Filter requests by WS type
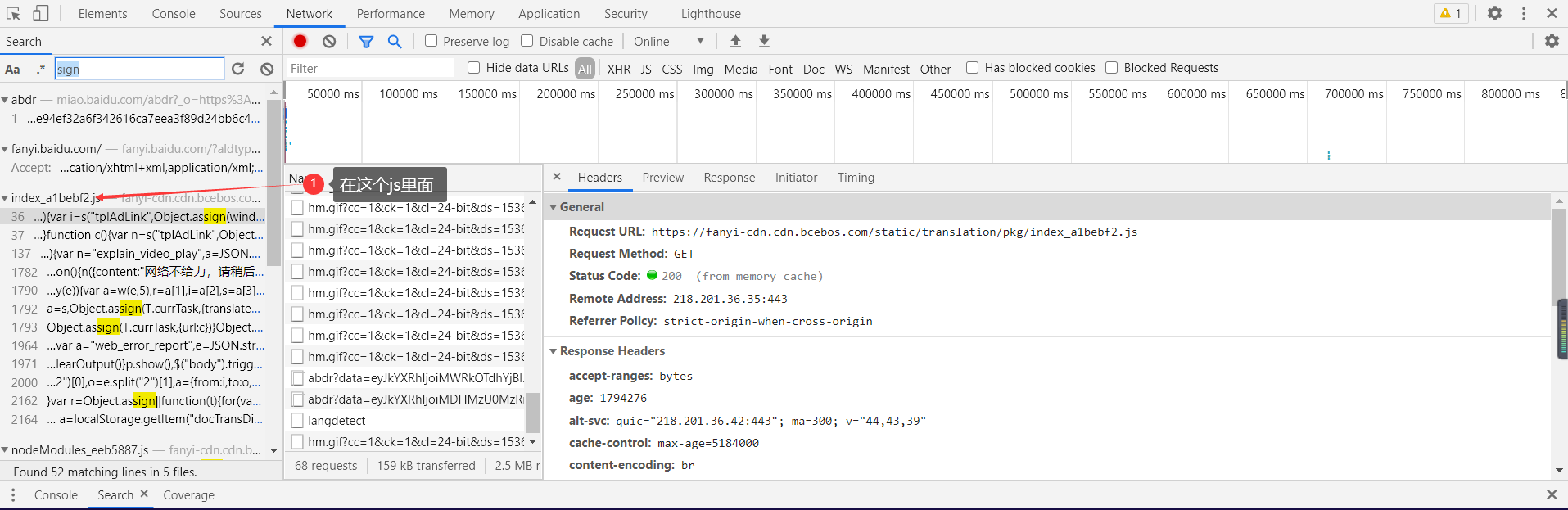1568x510 pixels. (x=843, y=69)
